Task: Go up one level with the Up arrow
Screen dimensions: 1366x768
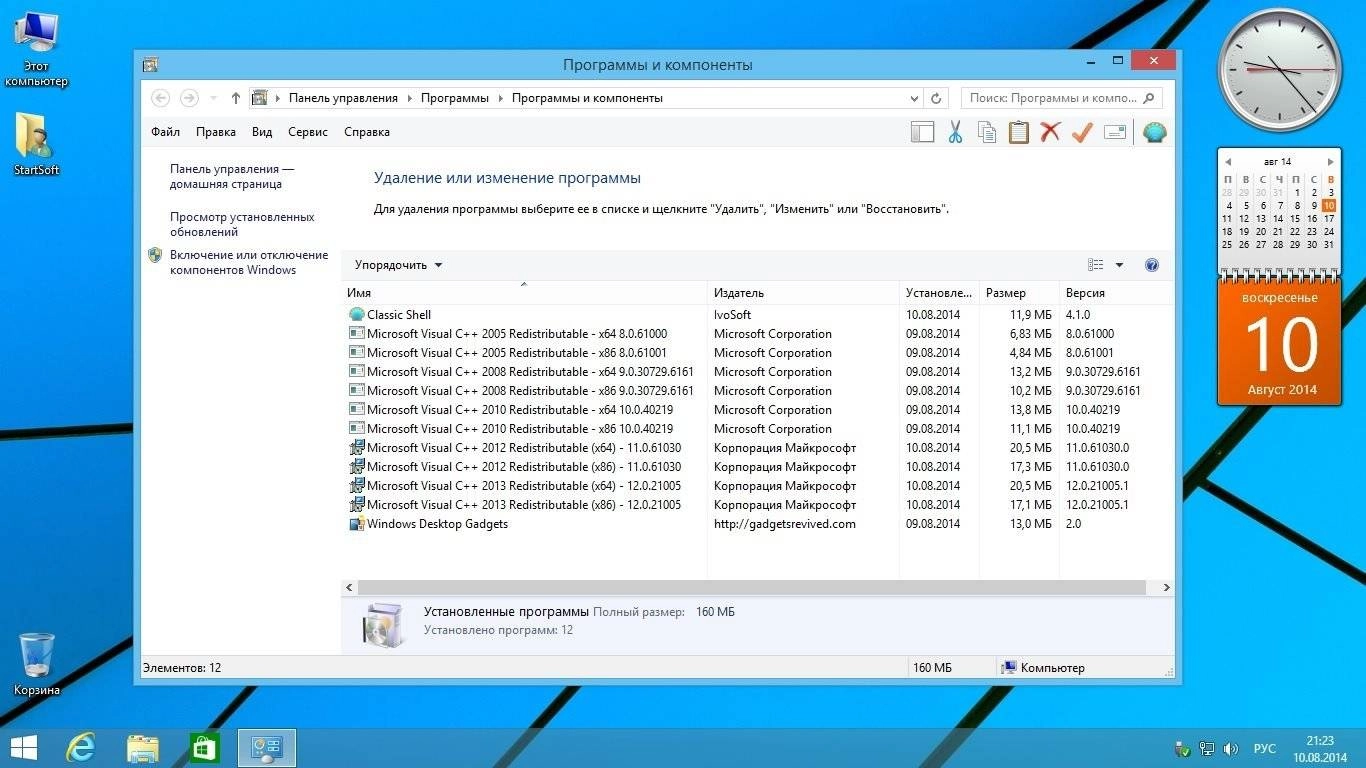Action: pyautogui.click(x=236, y=98)
